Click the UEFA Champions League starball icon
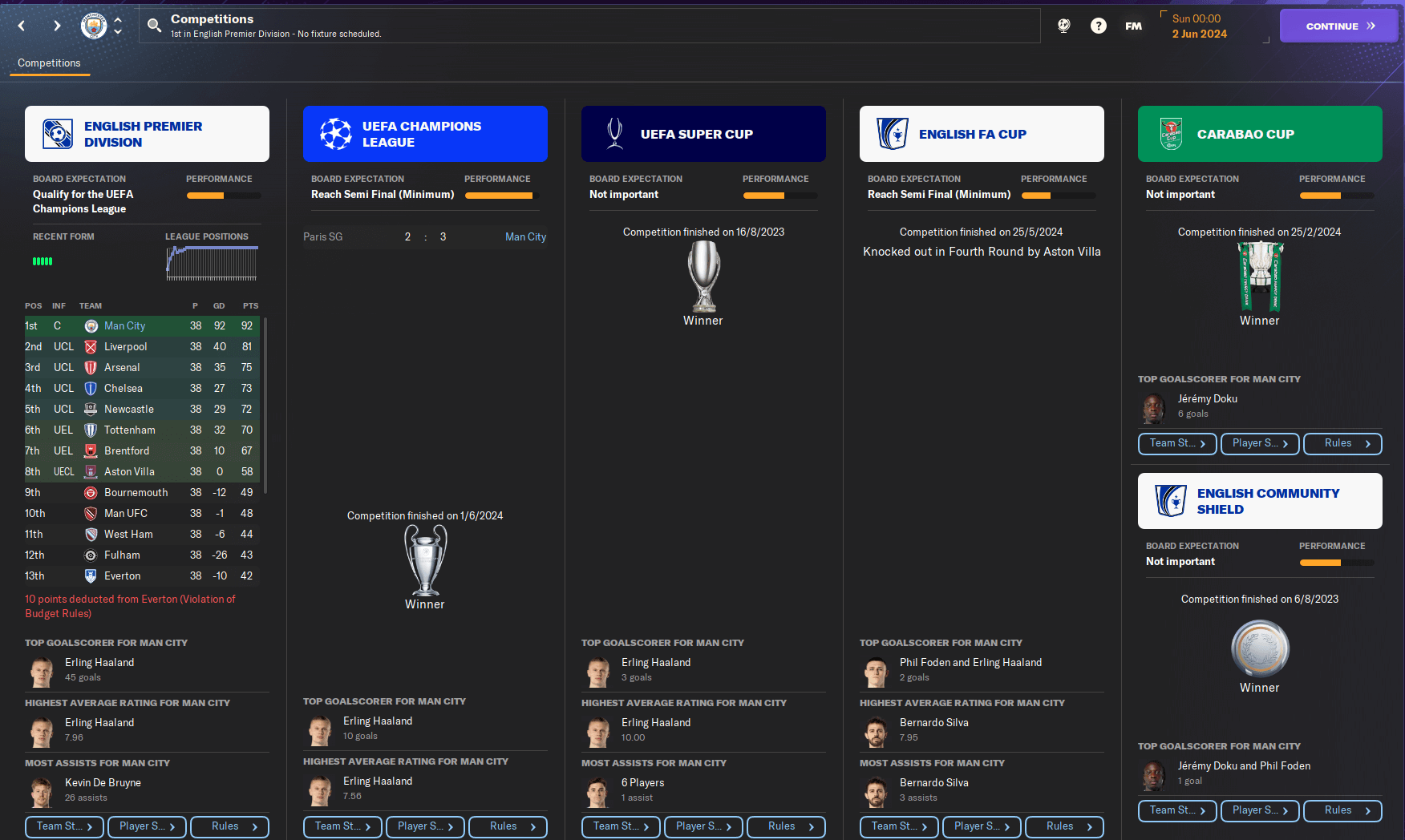The height and width of the screenshot is (840, 1405). 335,134
